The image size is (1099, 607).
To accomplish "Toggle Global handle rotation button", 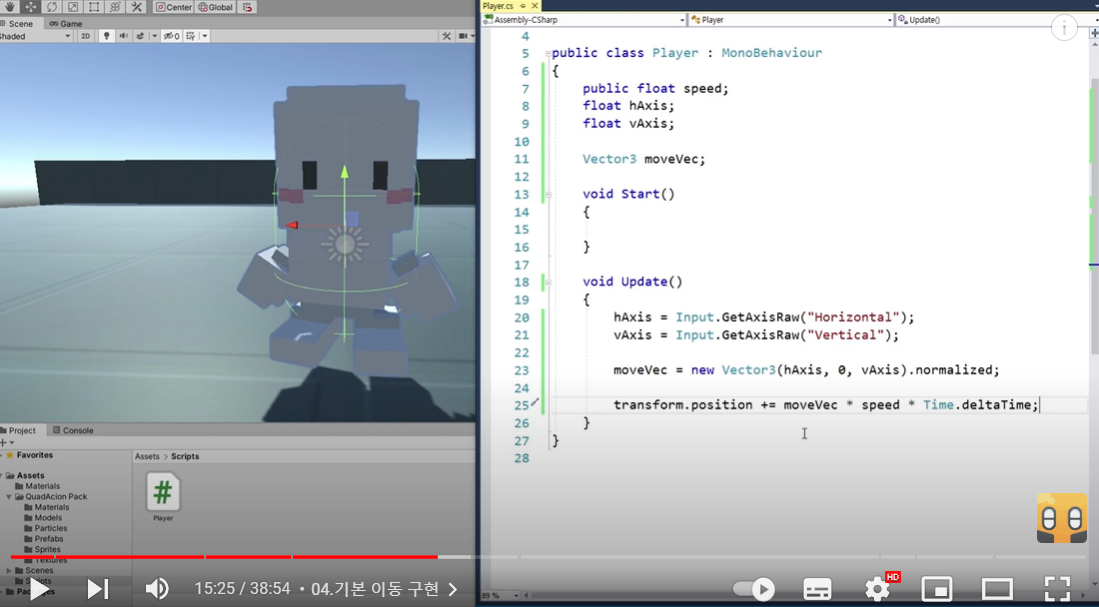I will click(x=215, y=7).
